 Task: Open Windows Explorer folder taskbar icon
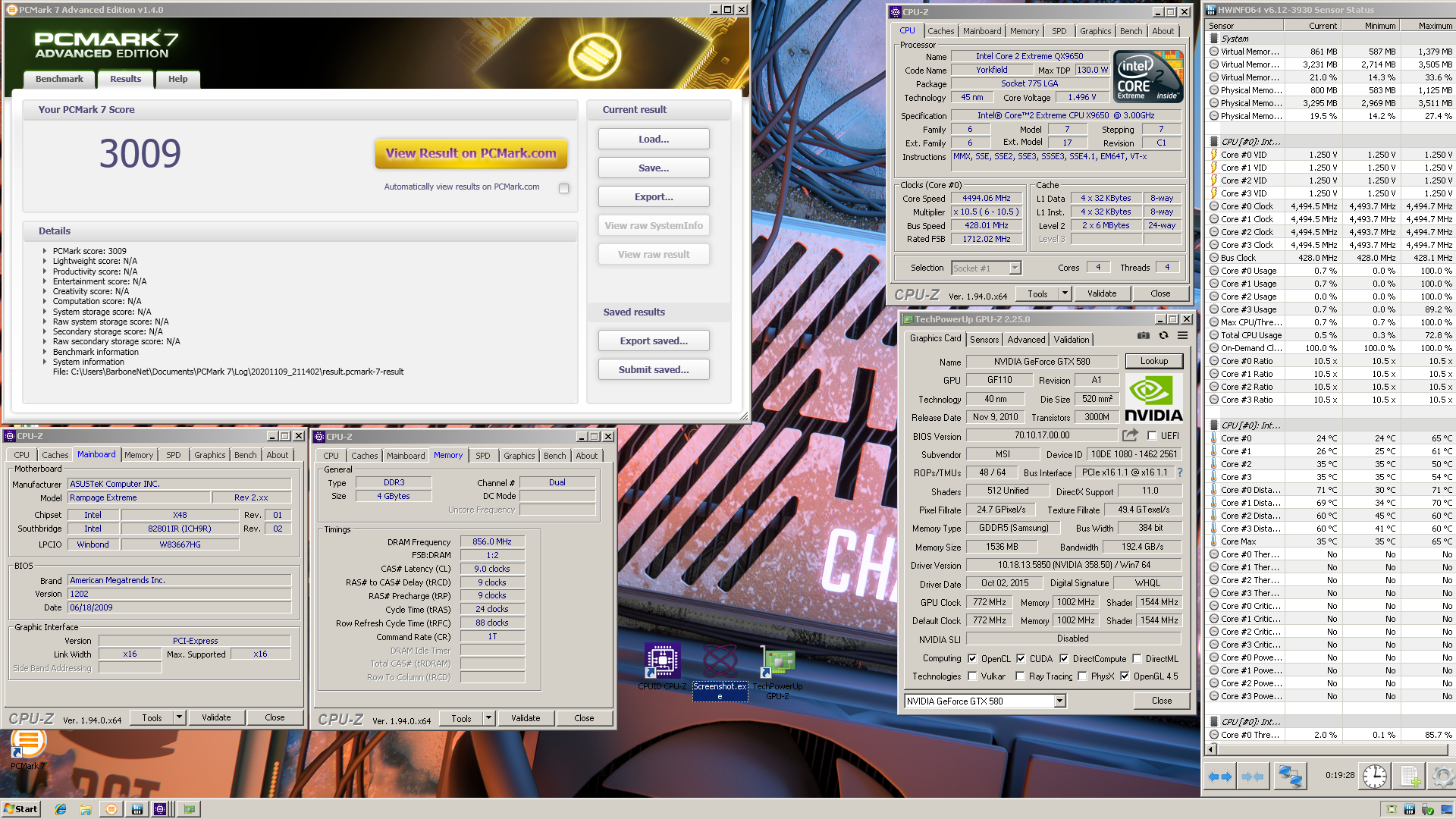[x=86, y=809]
